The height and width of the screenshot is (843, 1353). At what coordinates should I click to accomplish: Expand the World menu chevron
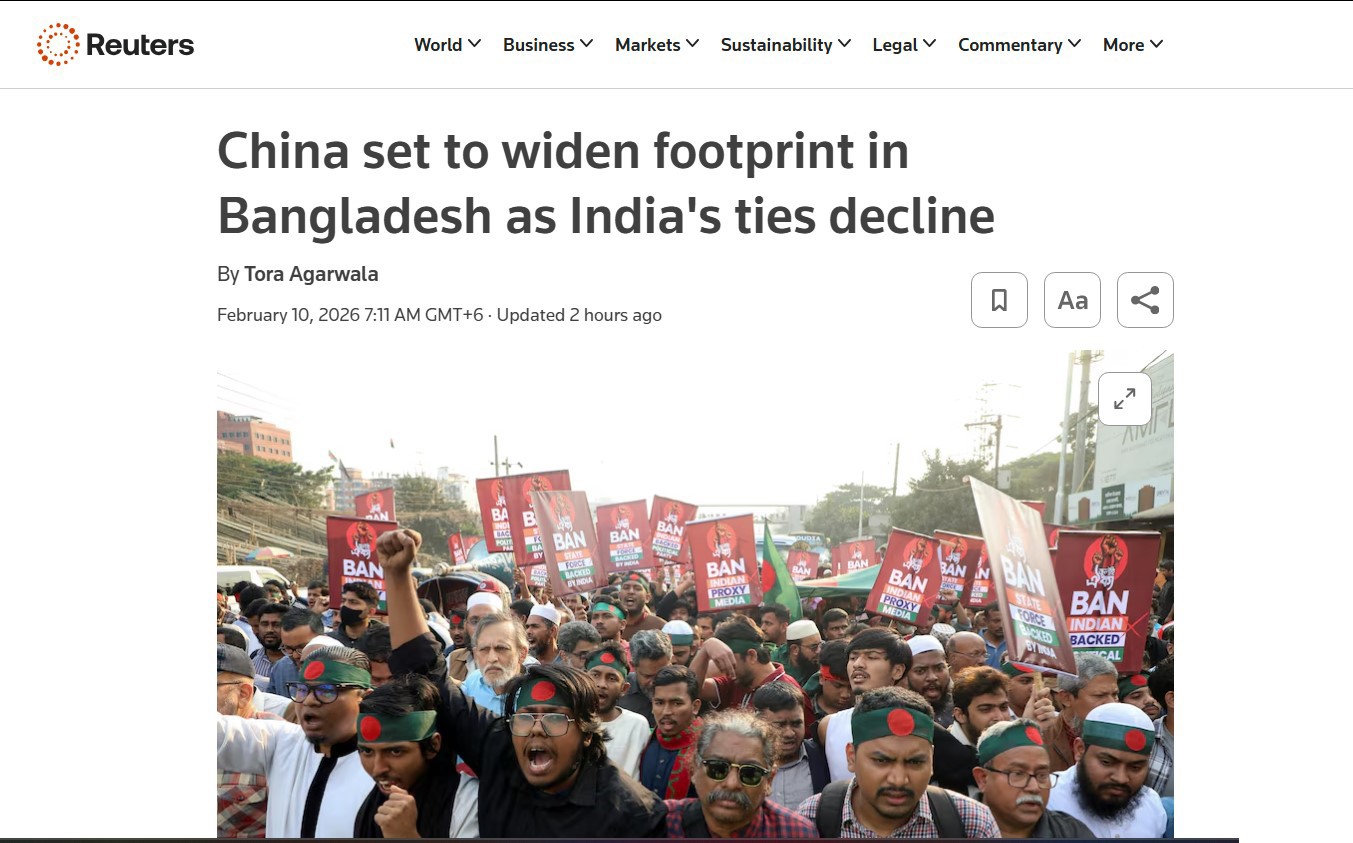tap(474, 44)
